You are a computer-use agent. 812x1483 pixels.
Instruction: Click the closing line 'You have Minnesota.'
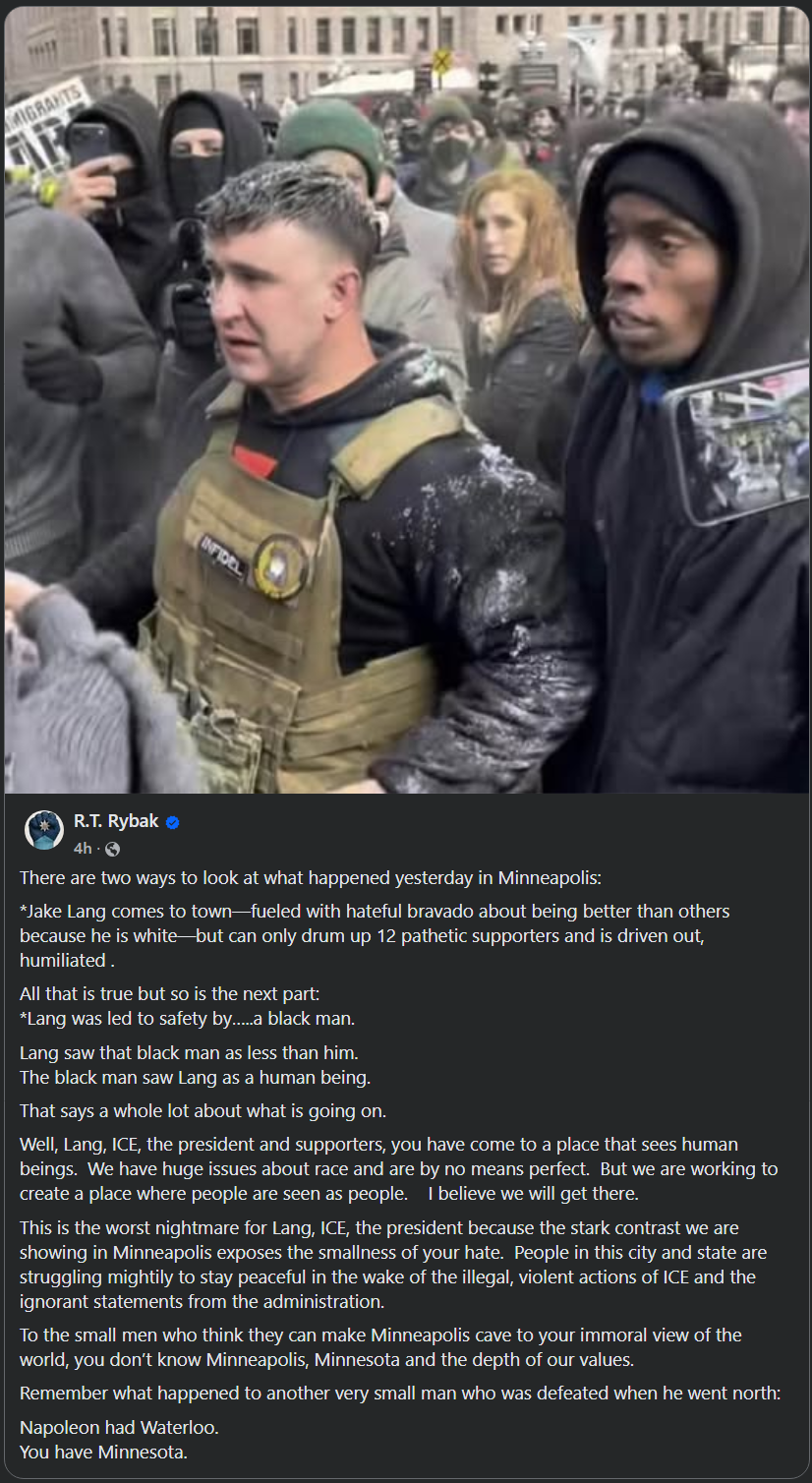point(103,1452)
